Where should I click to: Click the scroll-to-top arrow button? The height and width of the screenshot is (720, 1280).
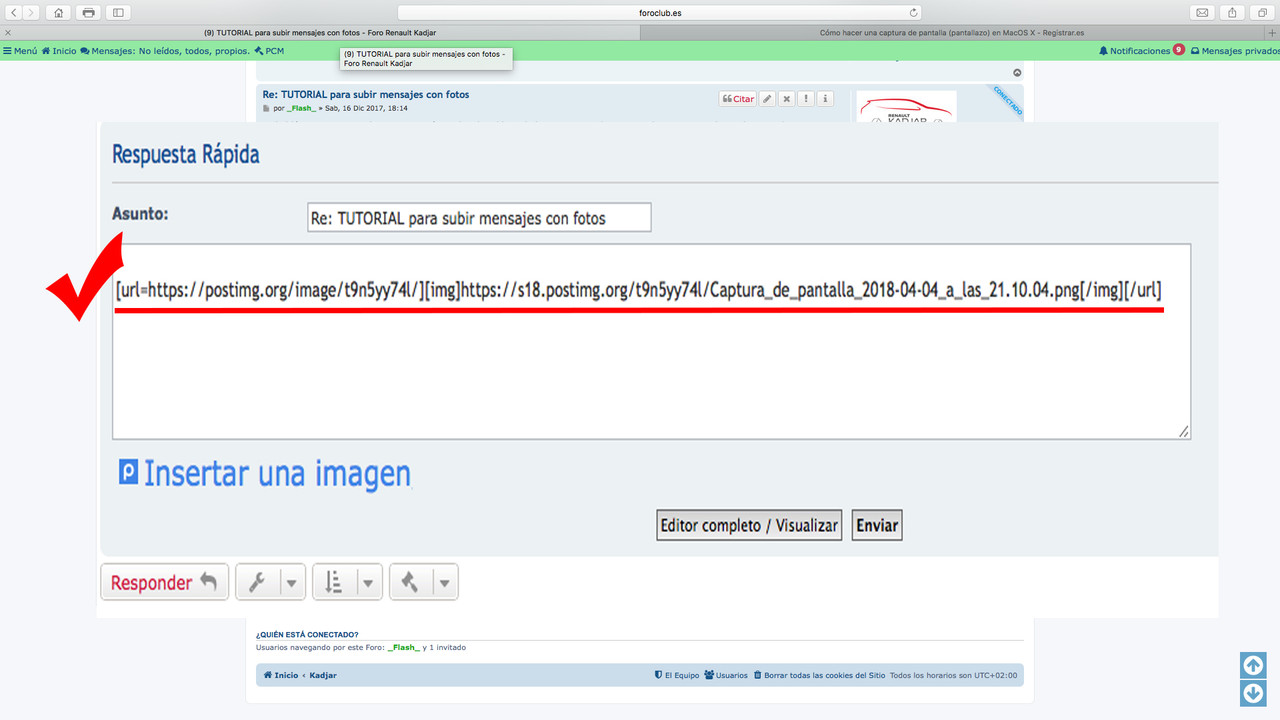pos(1253,665)
